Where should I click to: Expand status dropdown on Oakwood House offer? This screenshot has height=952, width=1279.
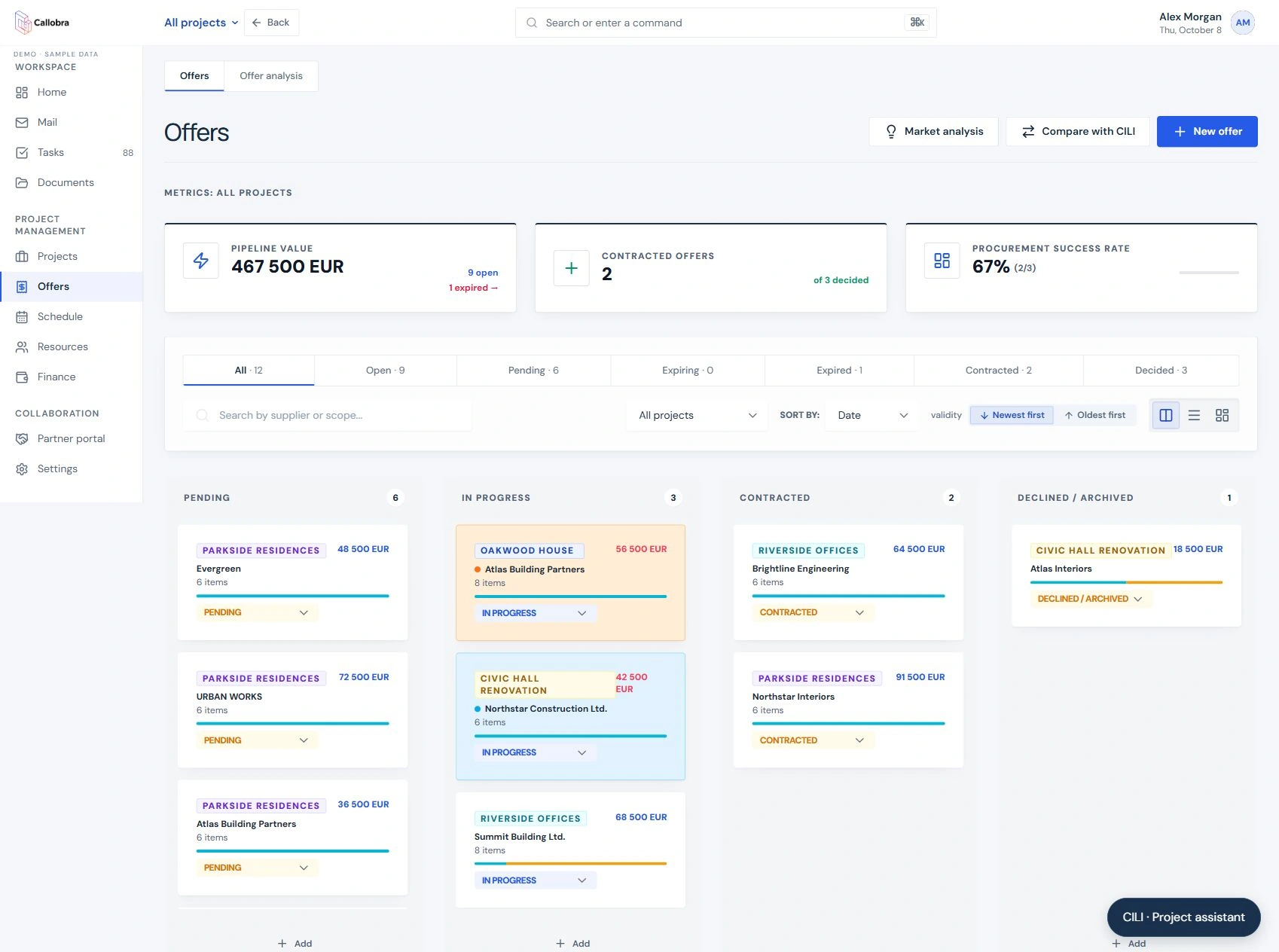(536, 613)
